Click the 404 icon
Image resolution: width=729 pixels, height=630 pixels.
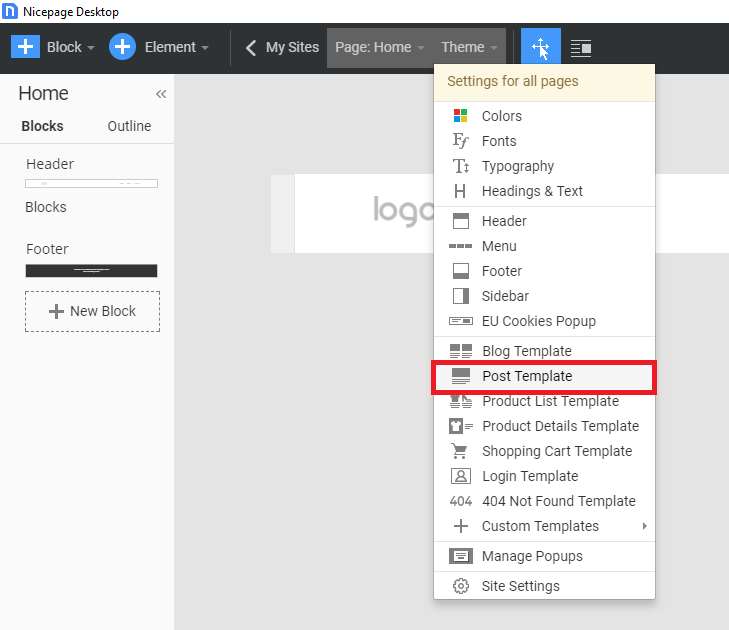[x=461, y=501]
